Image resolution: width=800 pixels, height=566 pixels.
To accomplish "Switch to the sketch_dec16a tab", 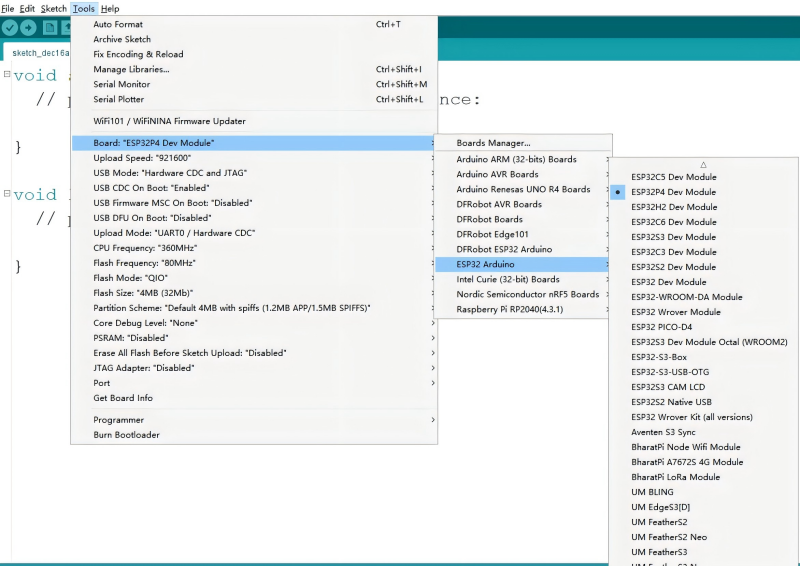I will (40, 53).
